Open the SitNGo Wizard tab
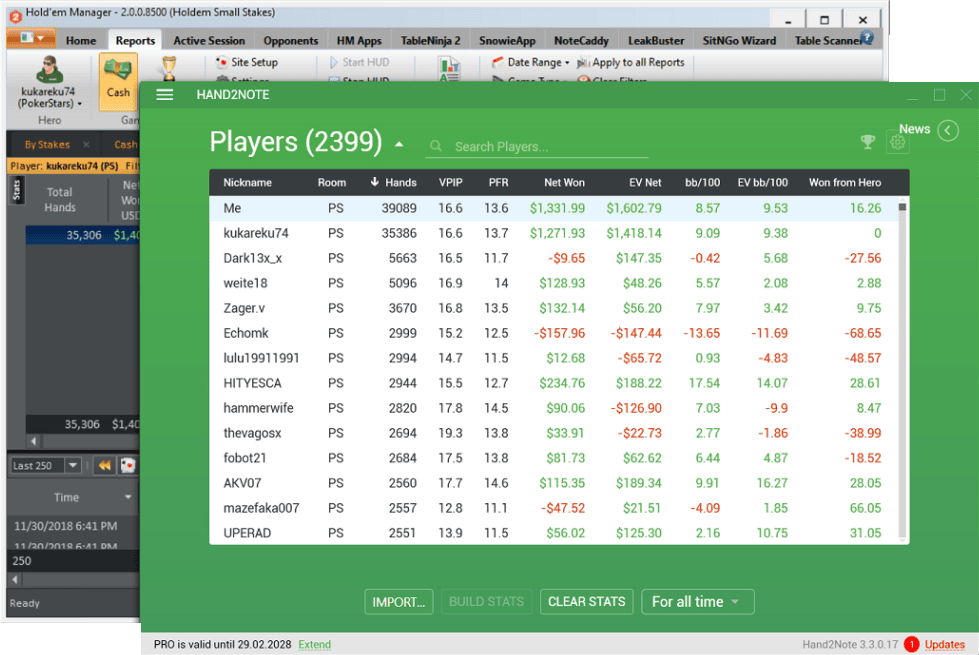 pos(739,41)
